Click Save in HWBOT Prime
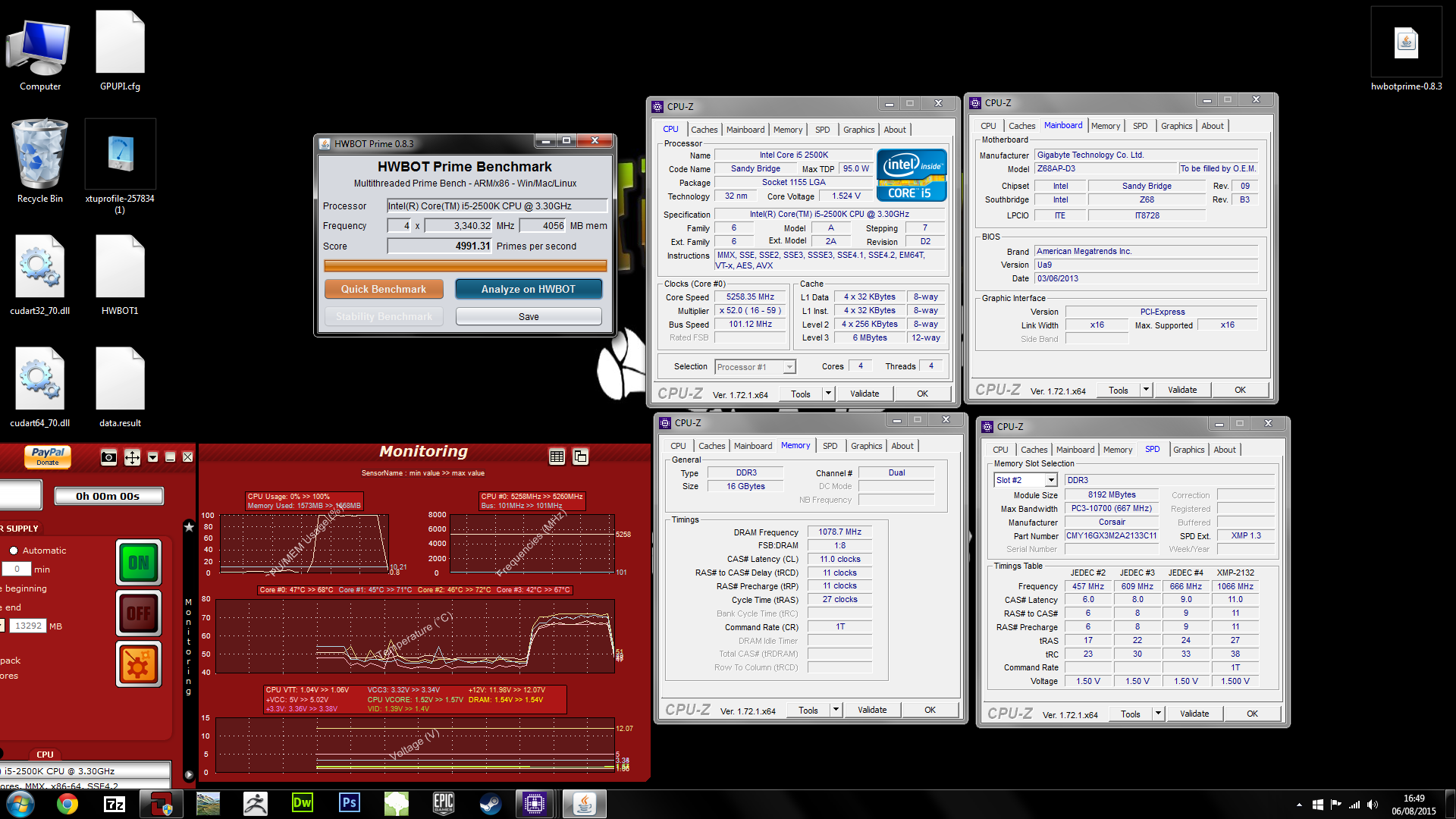Image resolution: width=1456 pixels, height=819 pixels. tap(529, 316)
